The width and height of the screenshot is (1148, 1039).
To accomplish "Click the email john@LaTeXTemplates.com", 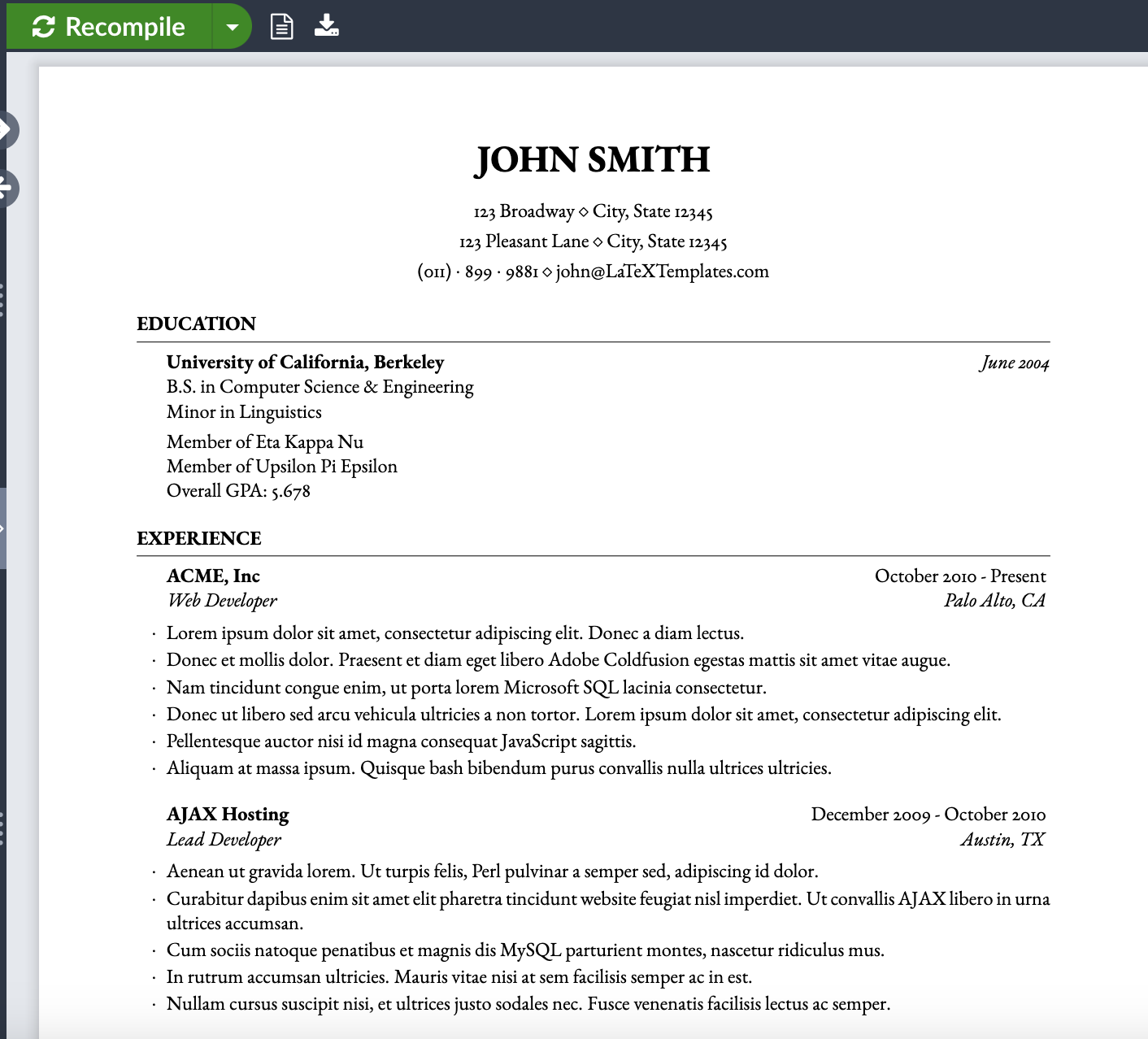I will [663, 272].
